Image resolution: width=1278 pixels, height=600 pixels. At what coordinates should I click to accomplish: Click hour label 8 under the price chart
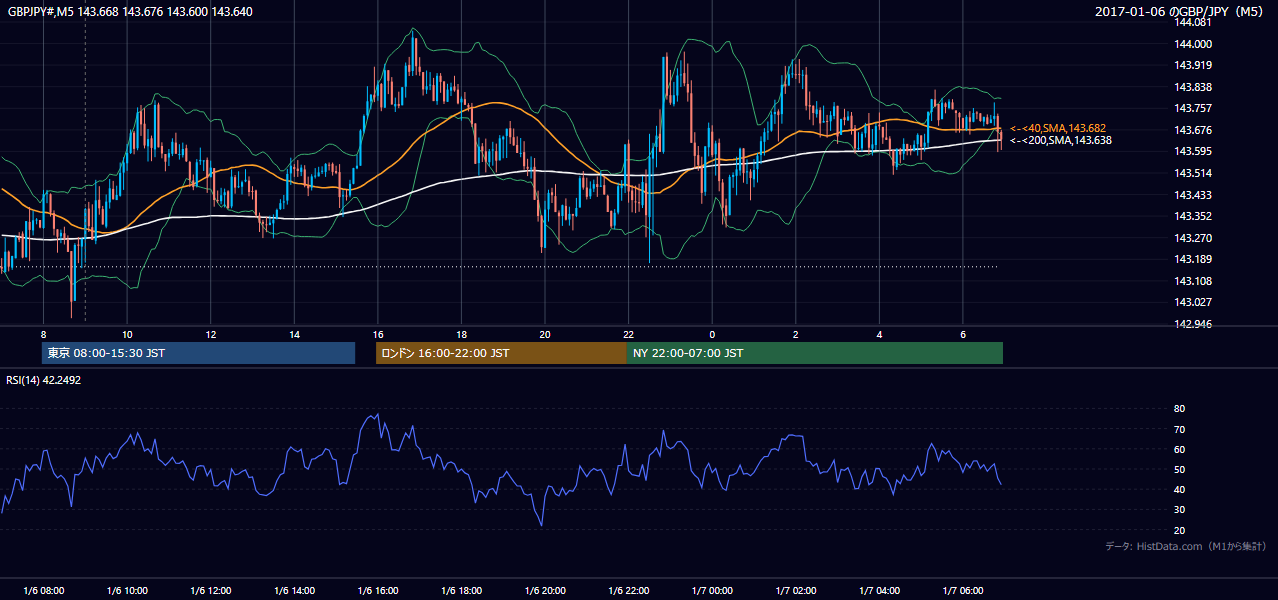(x=43, y=334)
